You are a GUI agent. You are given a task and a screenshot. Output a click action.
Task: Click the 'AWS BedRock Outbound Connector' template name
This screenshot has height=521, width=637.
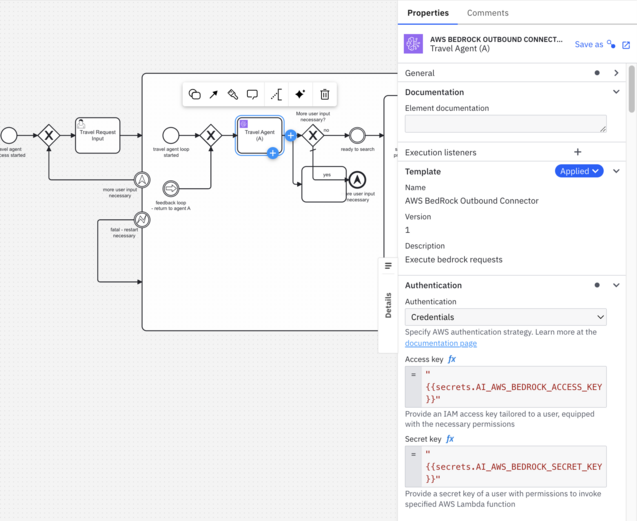tap(472, 201)
